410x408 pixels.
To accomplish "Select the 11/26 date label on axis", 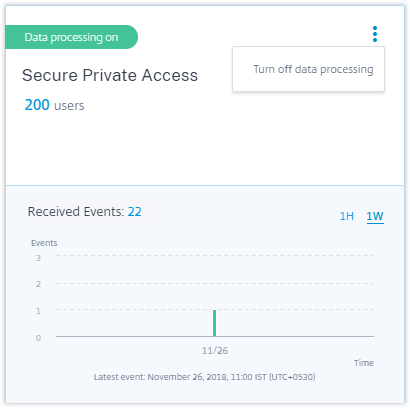I will [215, 351].
